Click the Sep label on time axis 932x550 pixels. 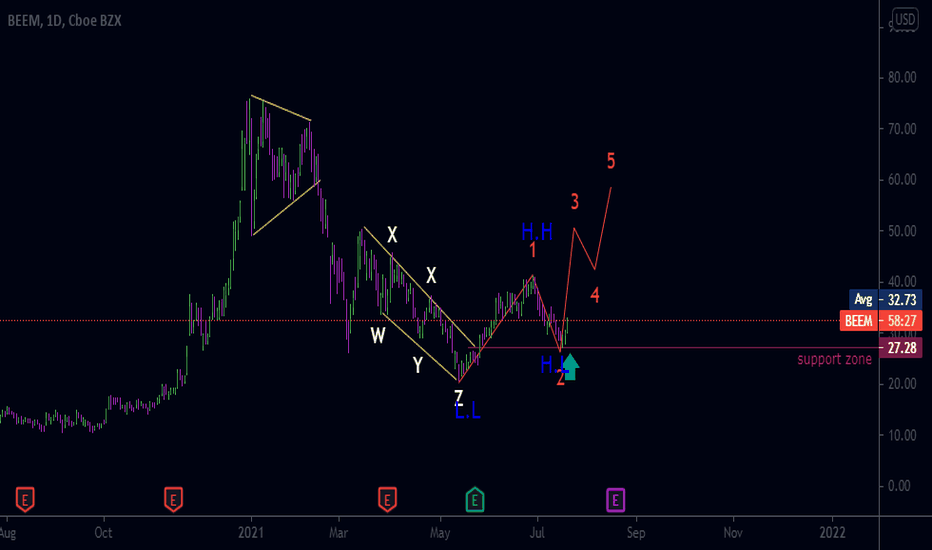coord(635,533)
